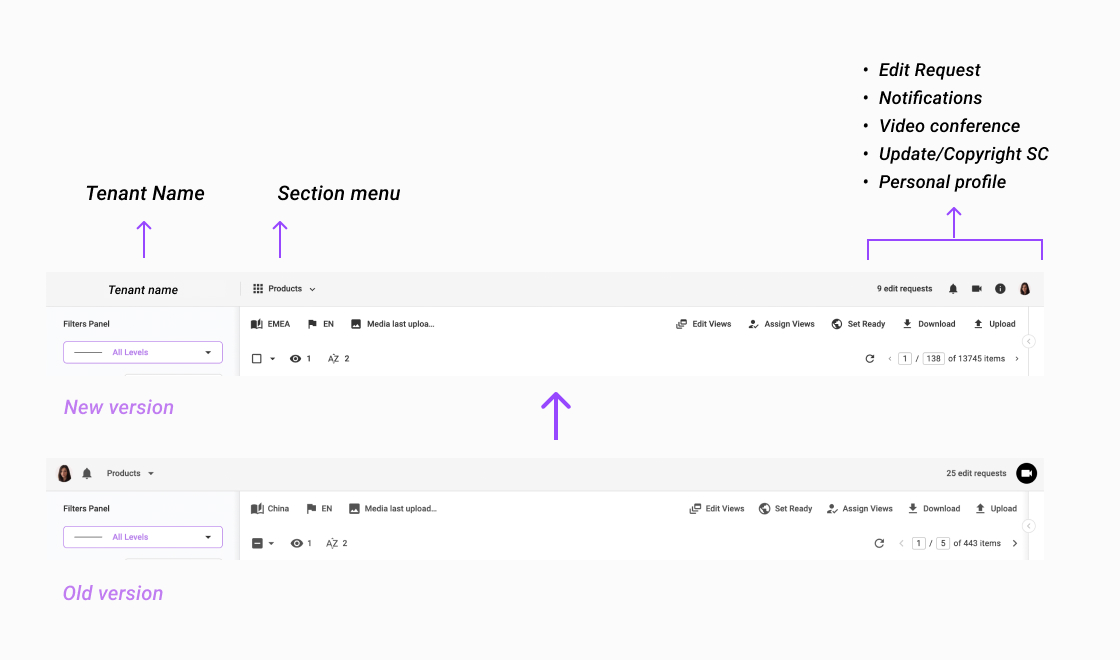Click bell icon in old version header

coord(87,474)
